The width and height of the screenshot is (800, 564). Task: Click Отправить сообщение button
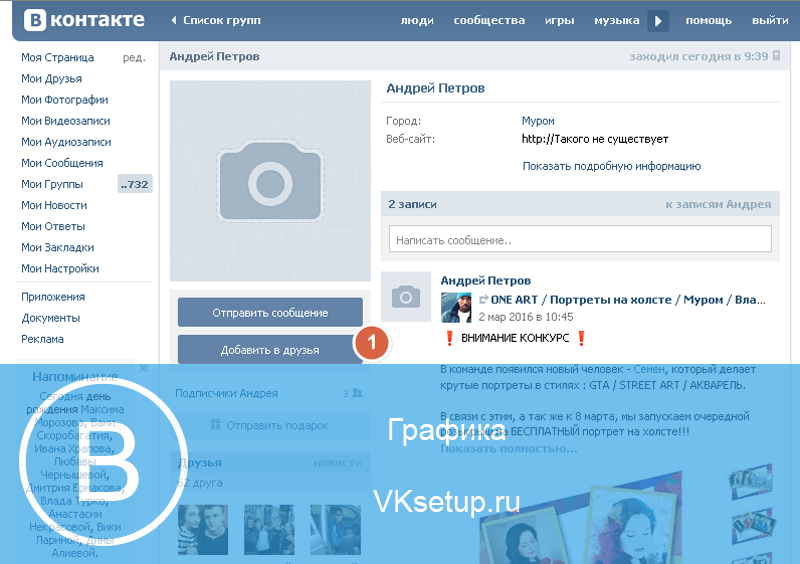pyautogui.click(x=270, y=312)
